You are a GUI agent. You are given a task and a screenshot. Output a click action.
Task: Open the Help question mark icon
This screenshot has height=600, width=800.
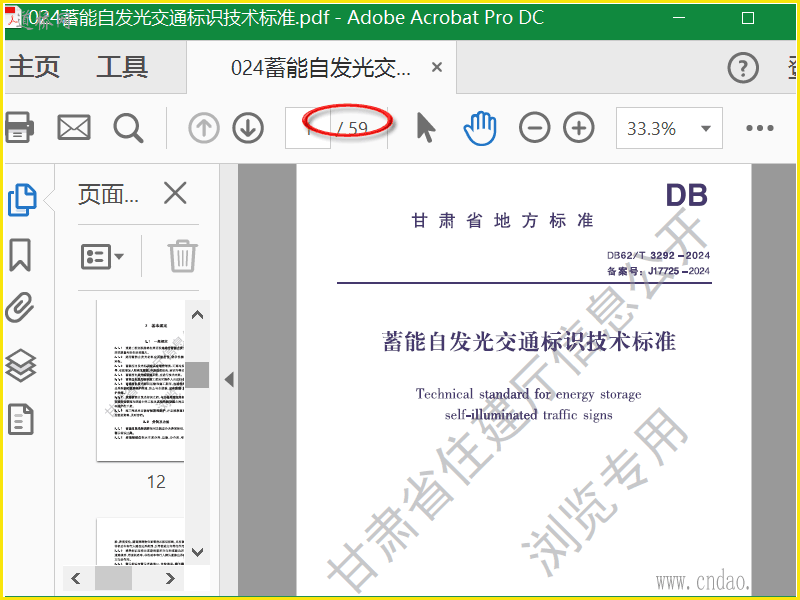(743, 67)
